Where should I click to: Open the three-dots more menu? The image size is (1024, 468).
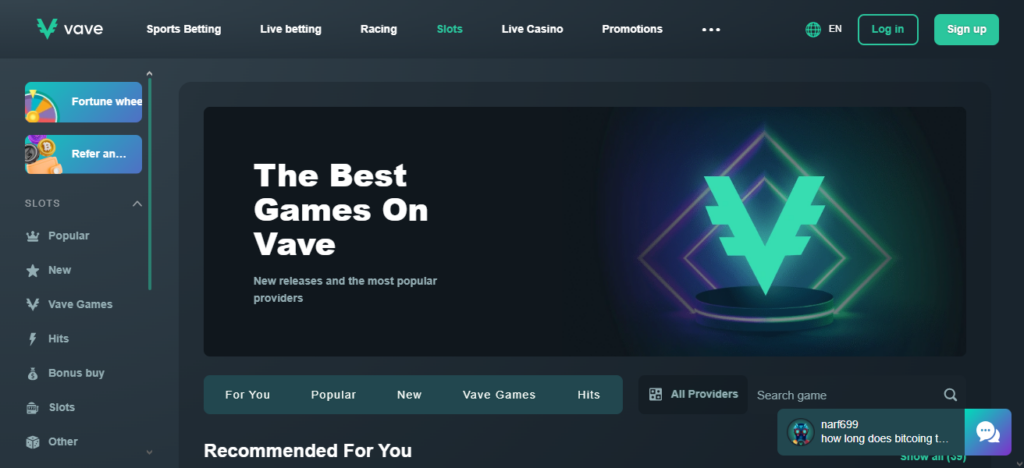[711, 29]
